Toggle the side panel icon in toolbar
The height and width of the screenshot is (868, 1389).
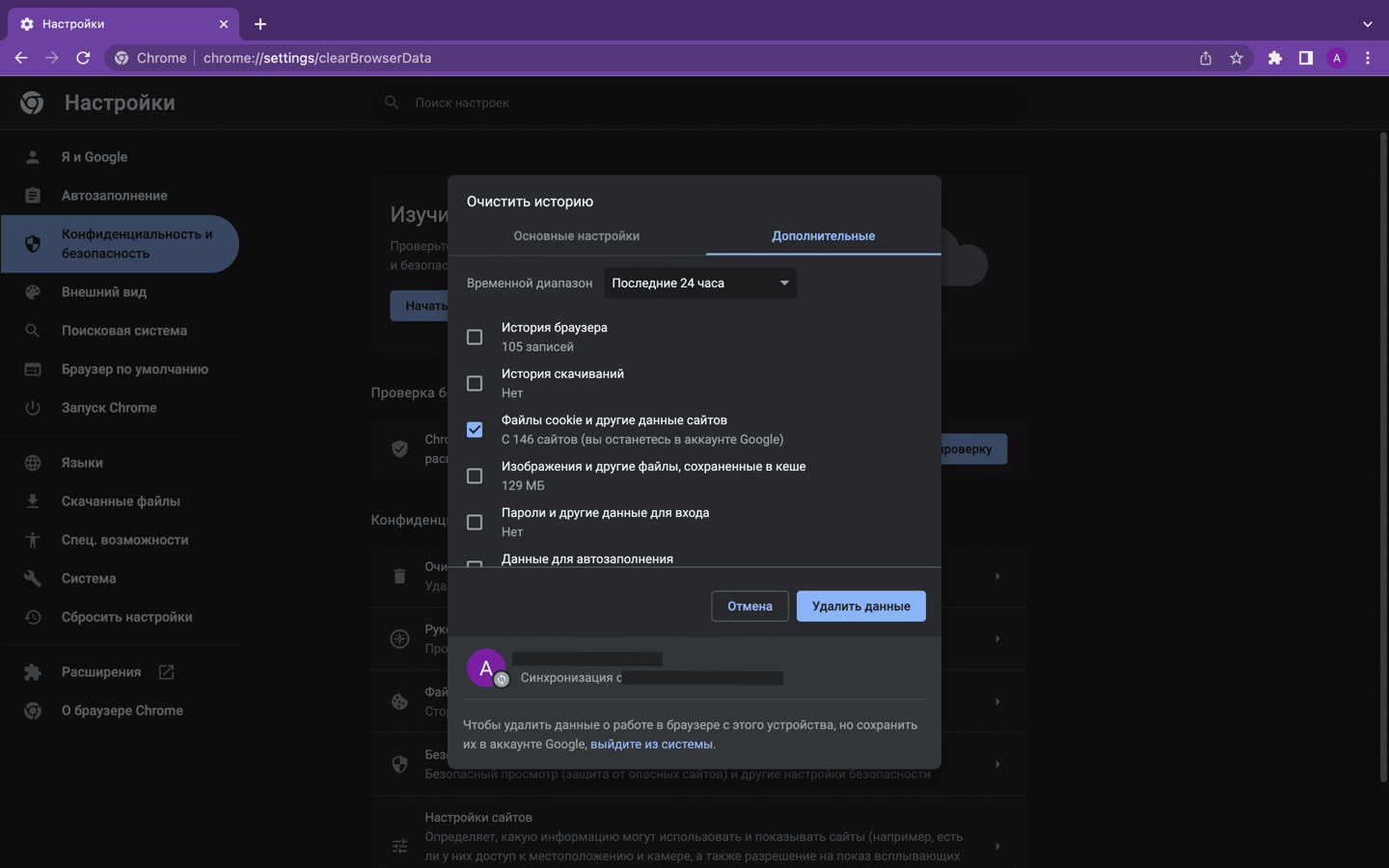pos(1306,58)
